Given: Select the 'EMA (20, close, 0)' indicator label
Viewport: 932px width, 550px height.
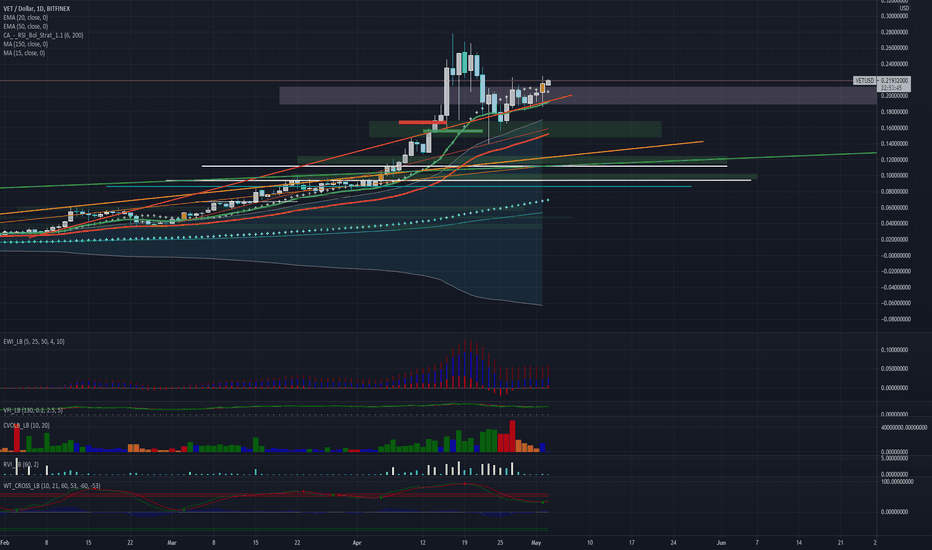Looking at the screenshot, I should [x=26, y=18].
